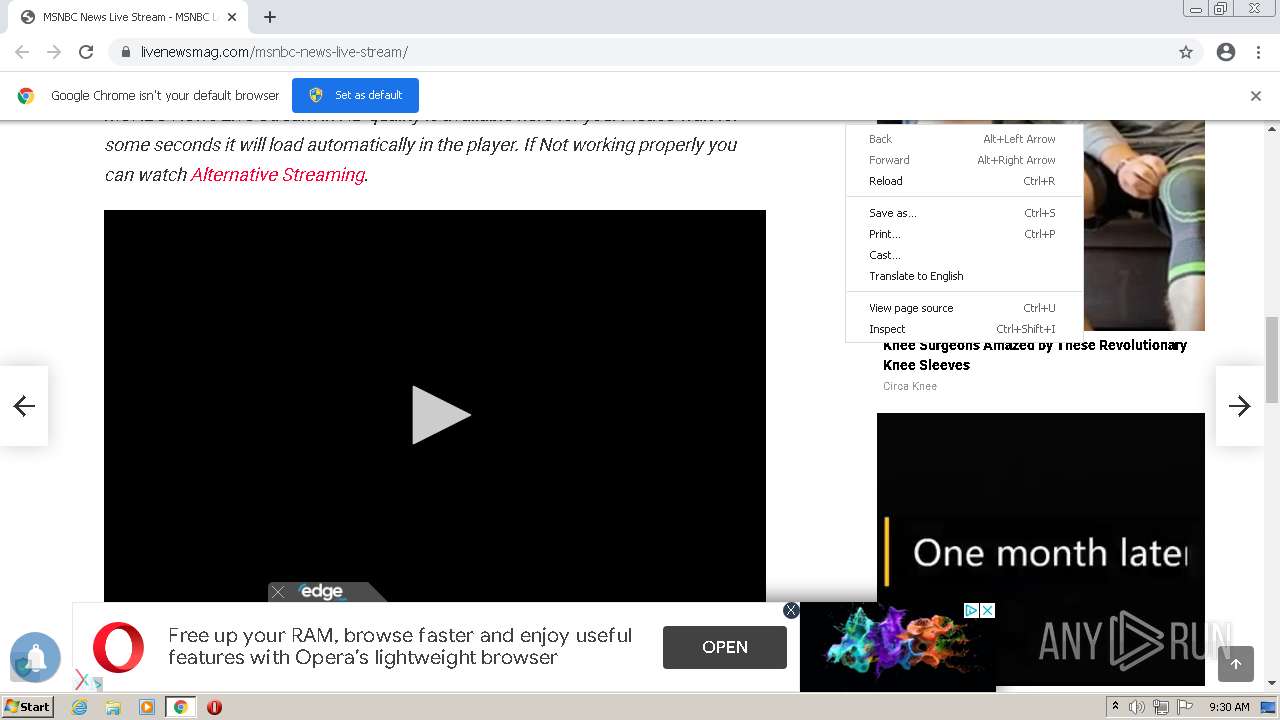Screen dimensions: 1280x720
Task: Click OPEN on Opera ad banner
Action: (x=725, y=647)
